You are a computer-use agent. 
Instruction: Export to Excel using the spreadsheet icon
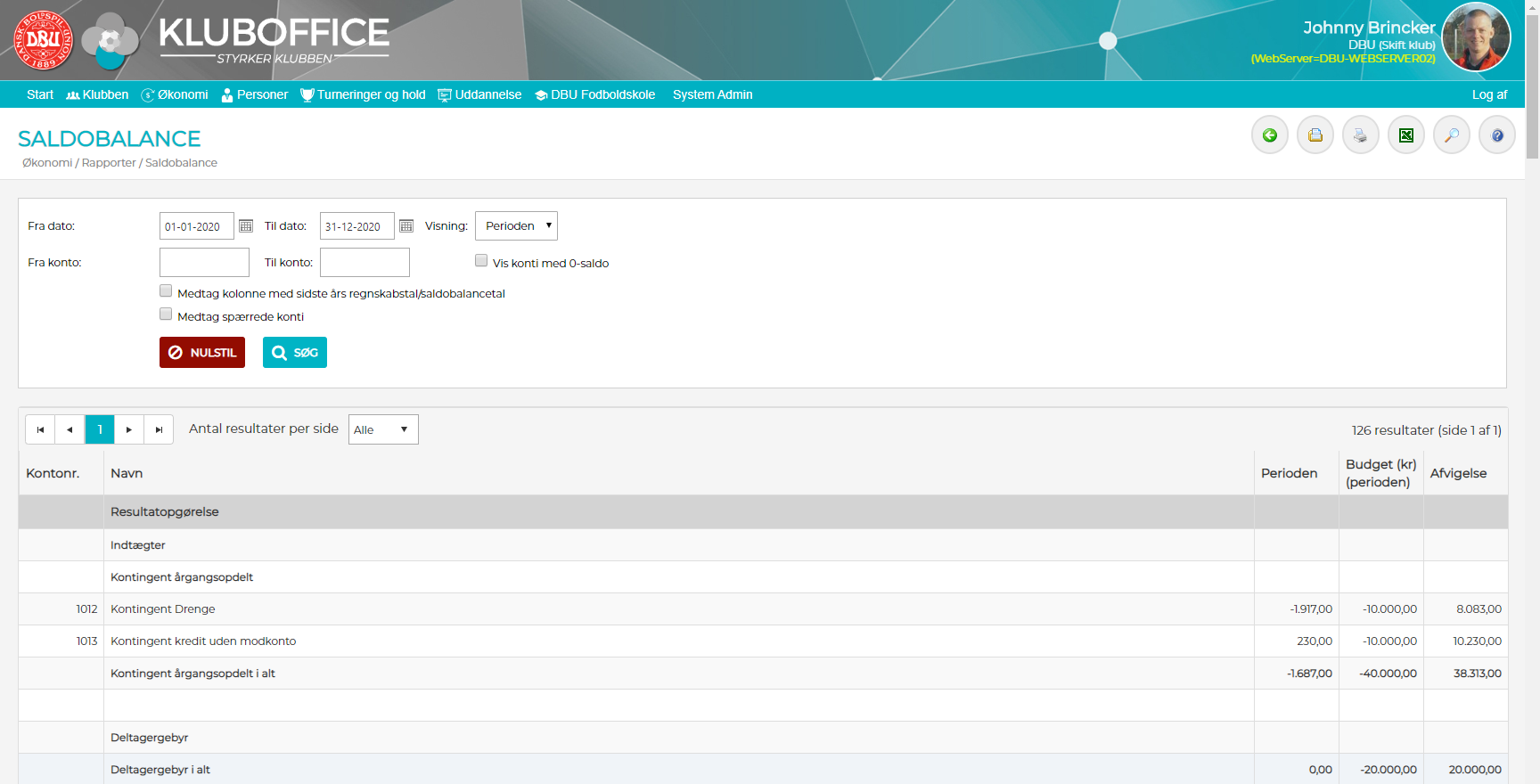coord(1405,135)
